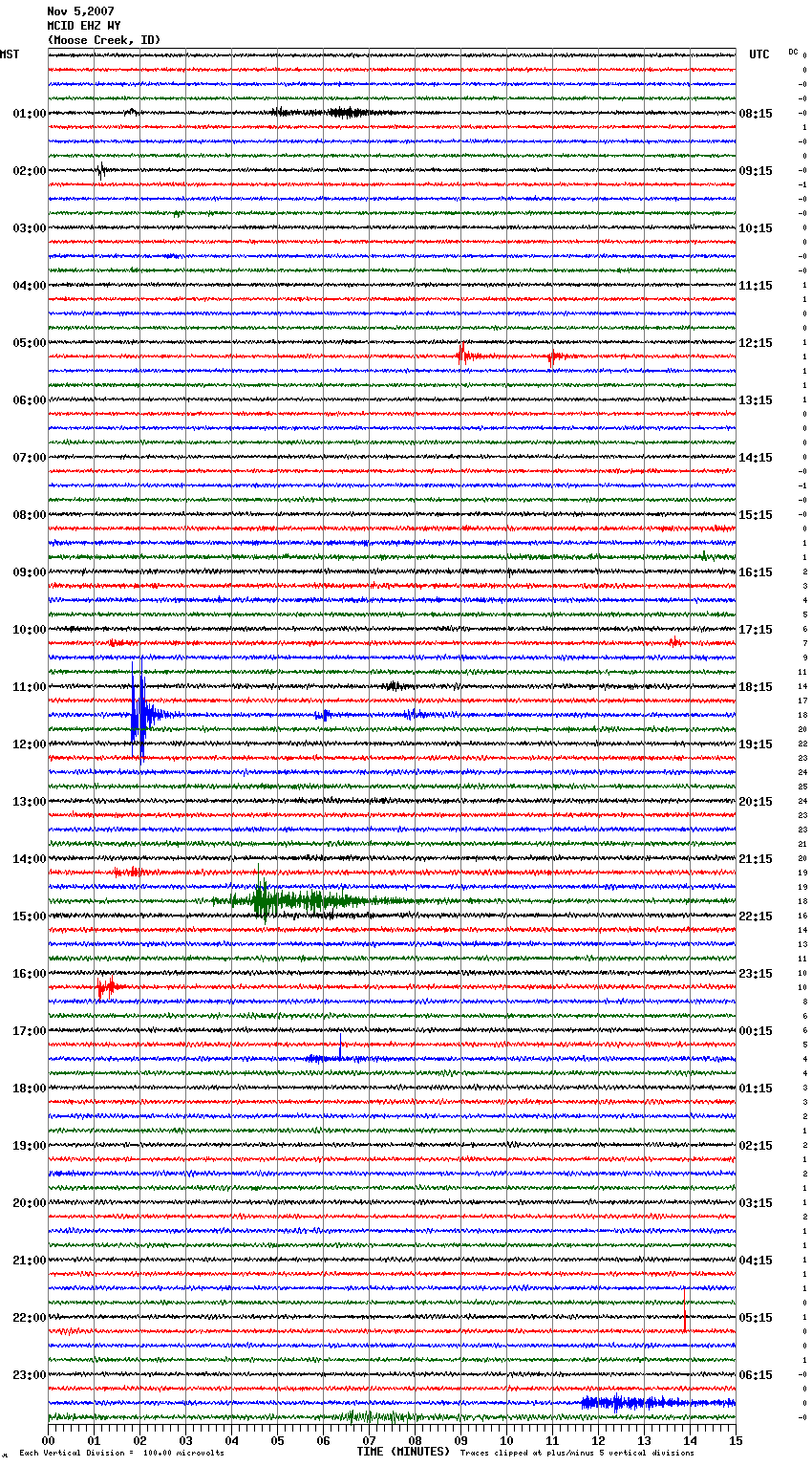Click the "01:00" MST time label
The image size is (812, 1466).
pos(30,114)
